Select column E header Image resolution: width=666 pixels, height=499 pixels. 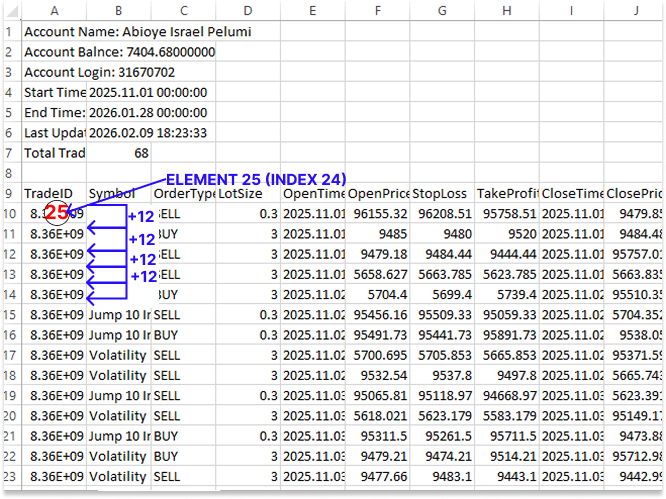coord(313,11)
